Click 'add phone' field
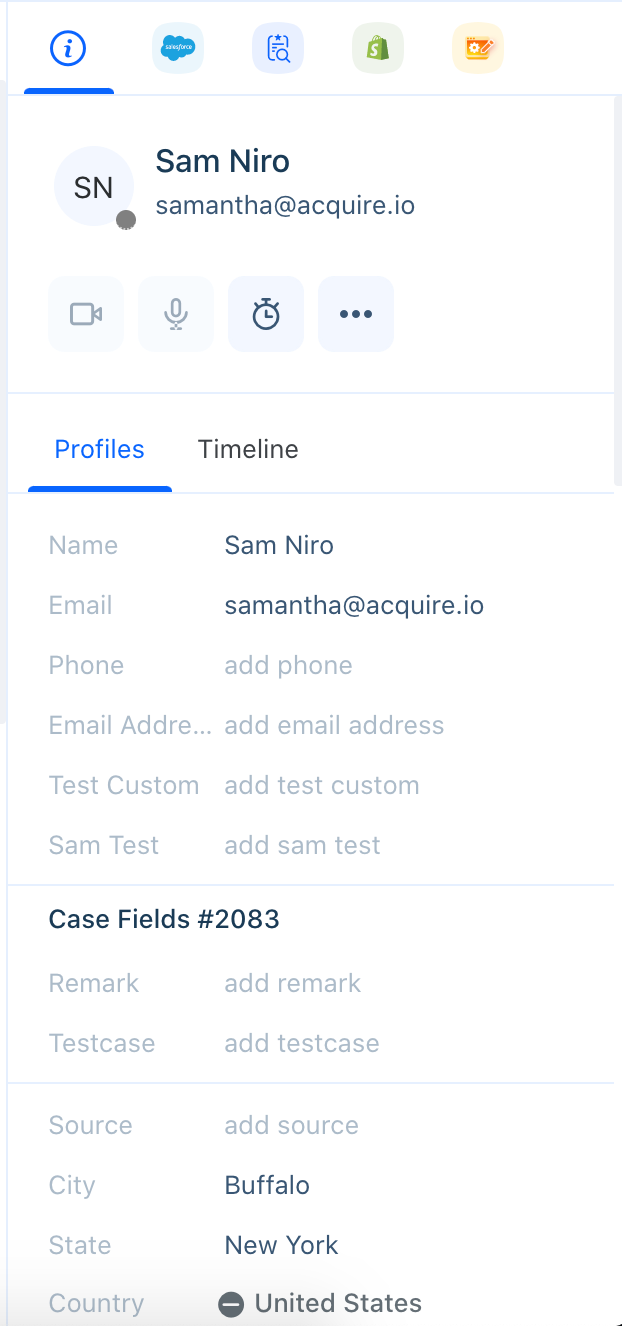The height and width of the screenshot is (1326, 622). (x=289, y=665)
